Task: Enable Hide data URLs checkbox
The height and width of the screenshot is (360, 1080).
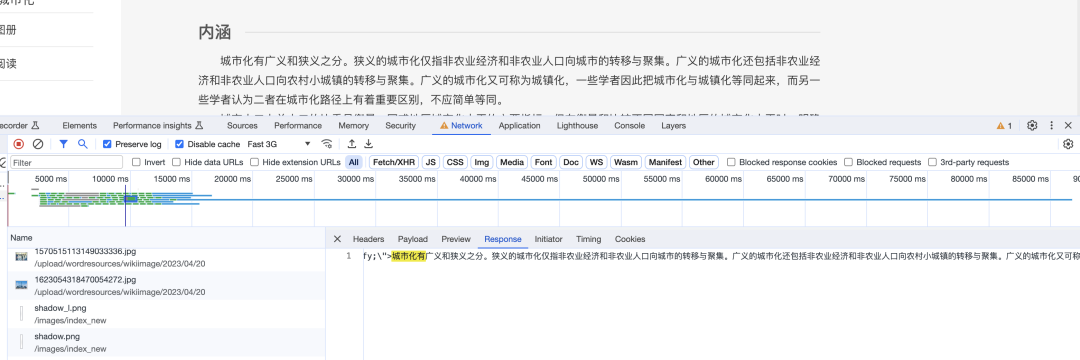Action: [177, 162]
